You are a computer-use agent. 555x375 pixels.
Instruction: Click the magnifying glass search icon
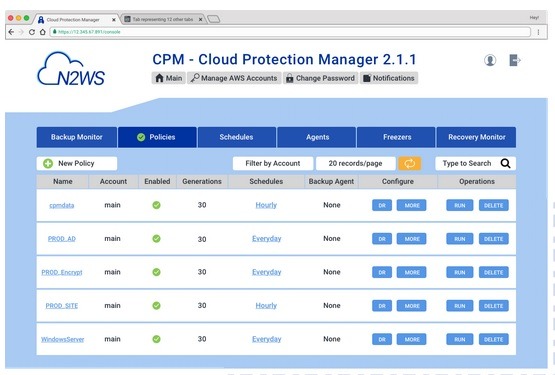tap(505, 163)
